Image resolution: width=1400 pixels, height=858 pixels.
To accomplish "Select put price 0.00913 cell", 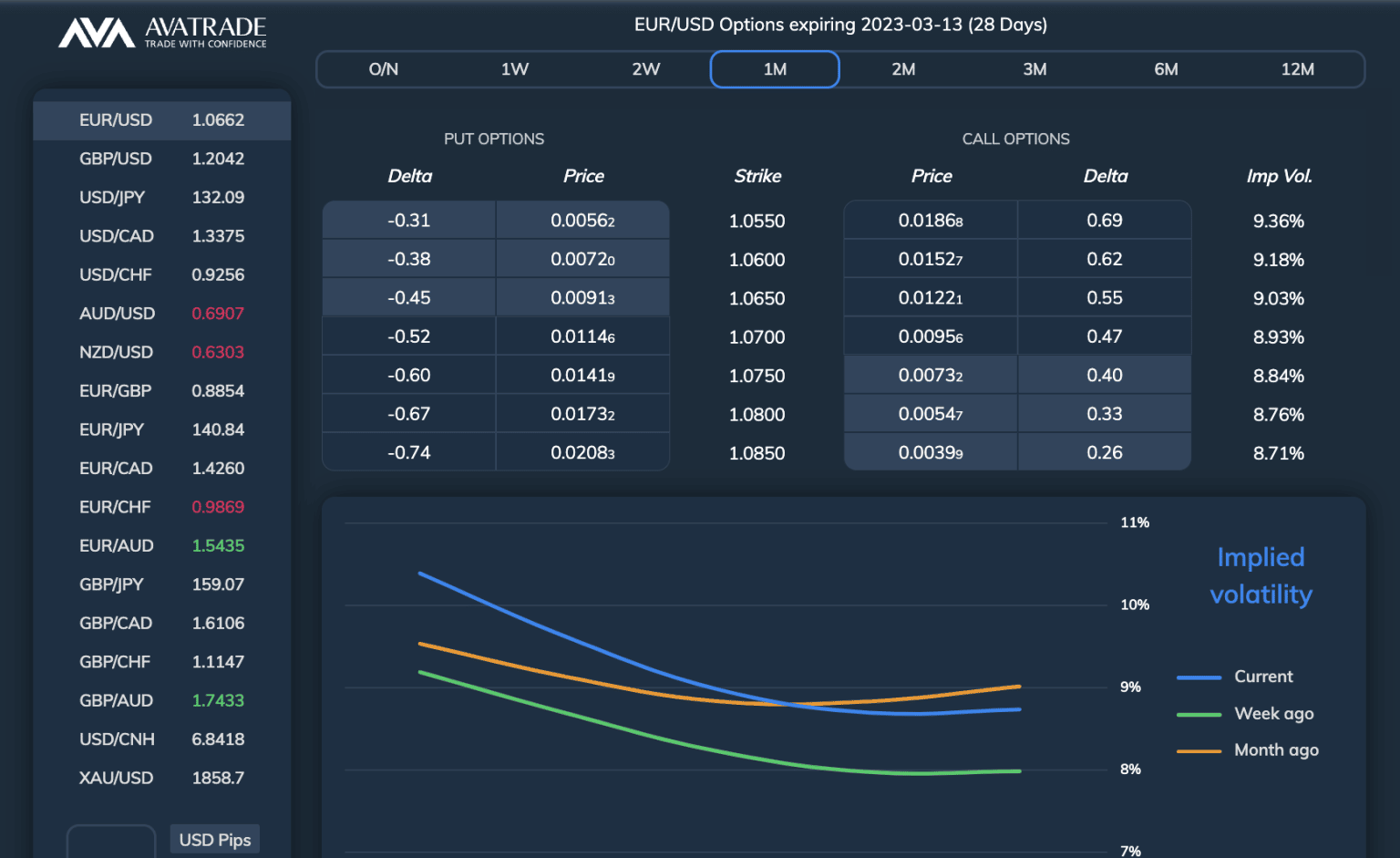I will coord(583,298).
